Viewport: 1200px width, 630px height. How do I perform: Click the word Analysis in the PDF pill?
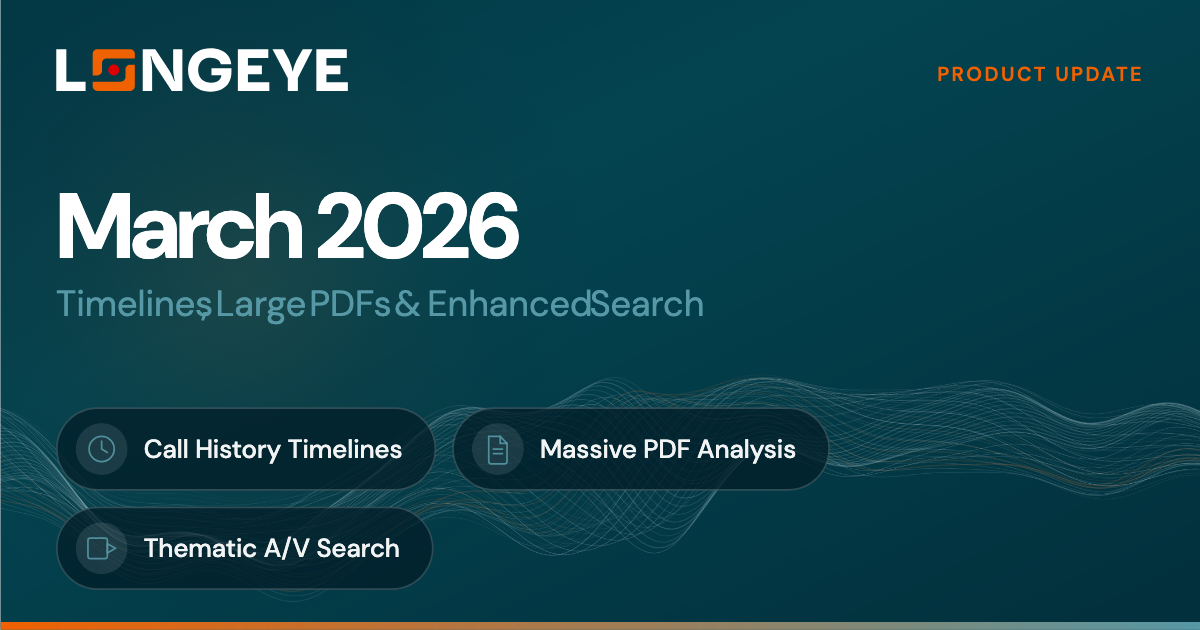pyautogui.click(x=745, y=449)
